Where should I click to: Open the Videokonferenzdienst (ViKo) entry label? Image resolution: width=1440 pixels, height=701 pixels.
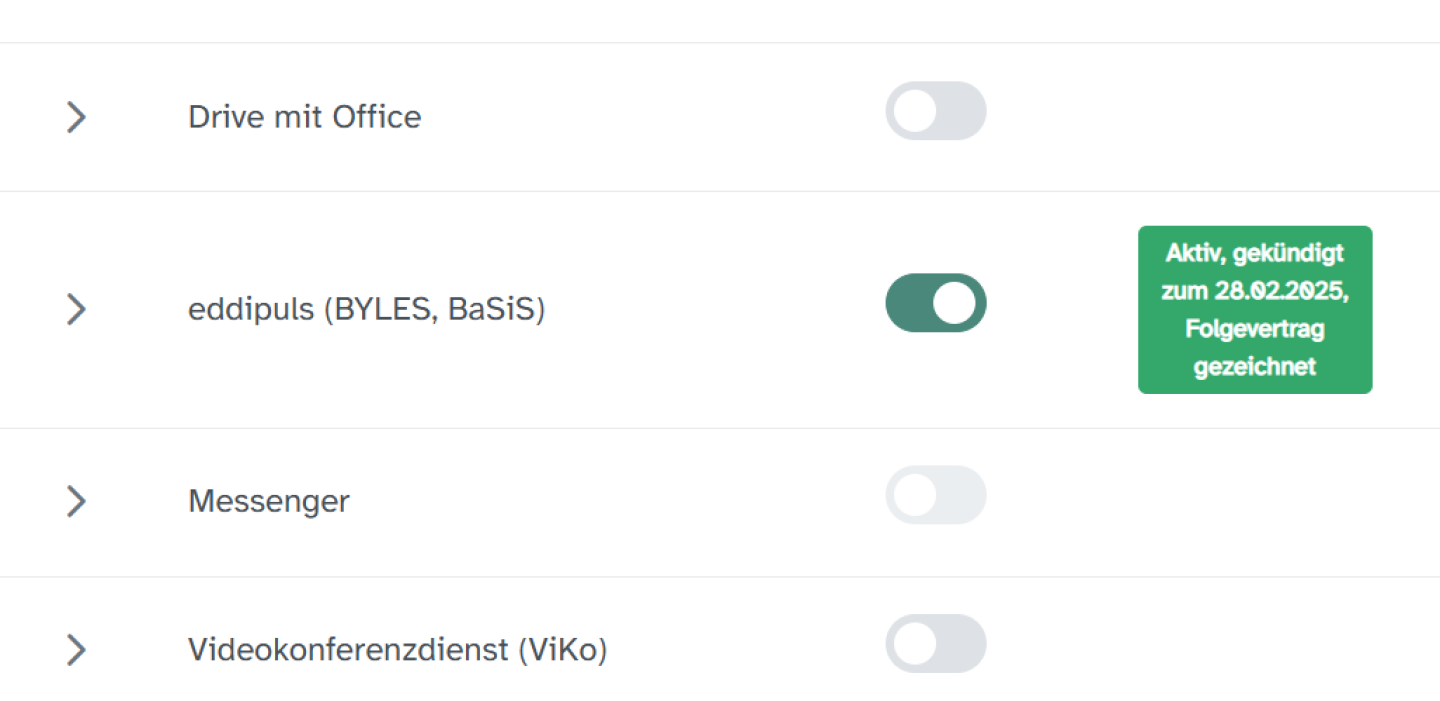coord(397,650)
